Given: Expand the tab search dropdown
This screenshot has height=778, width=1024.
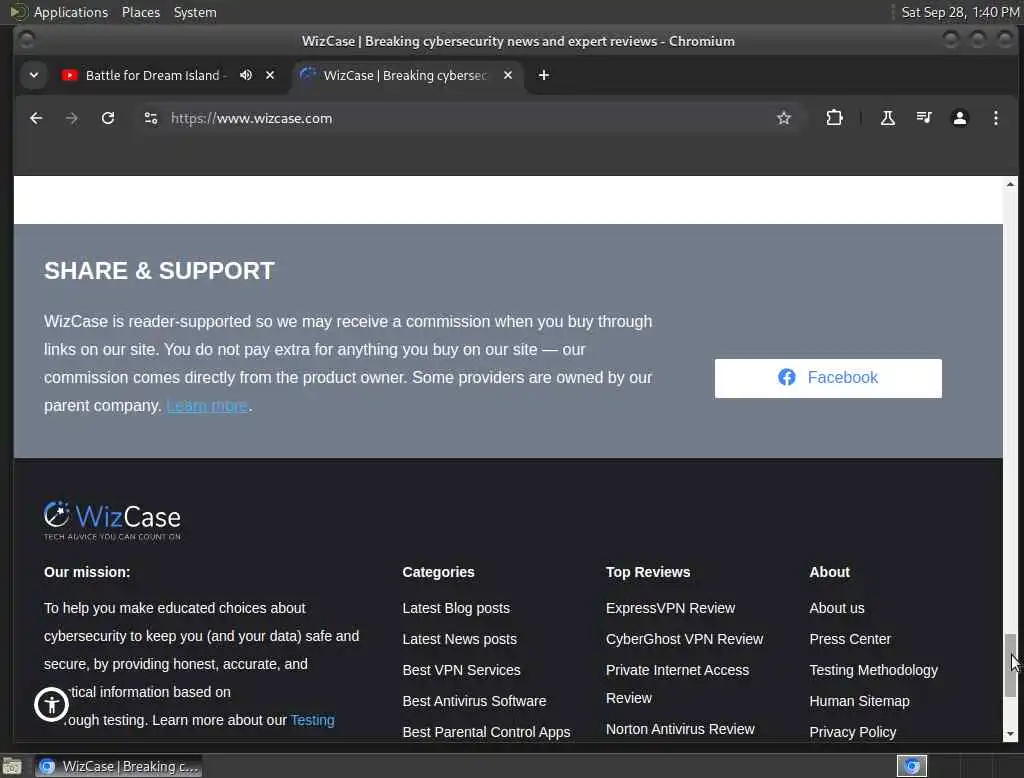Looking at the screenshot, I should coord(34,75).
